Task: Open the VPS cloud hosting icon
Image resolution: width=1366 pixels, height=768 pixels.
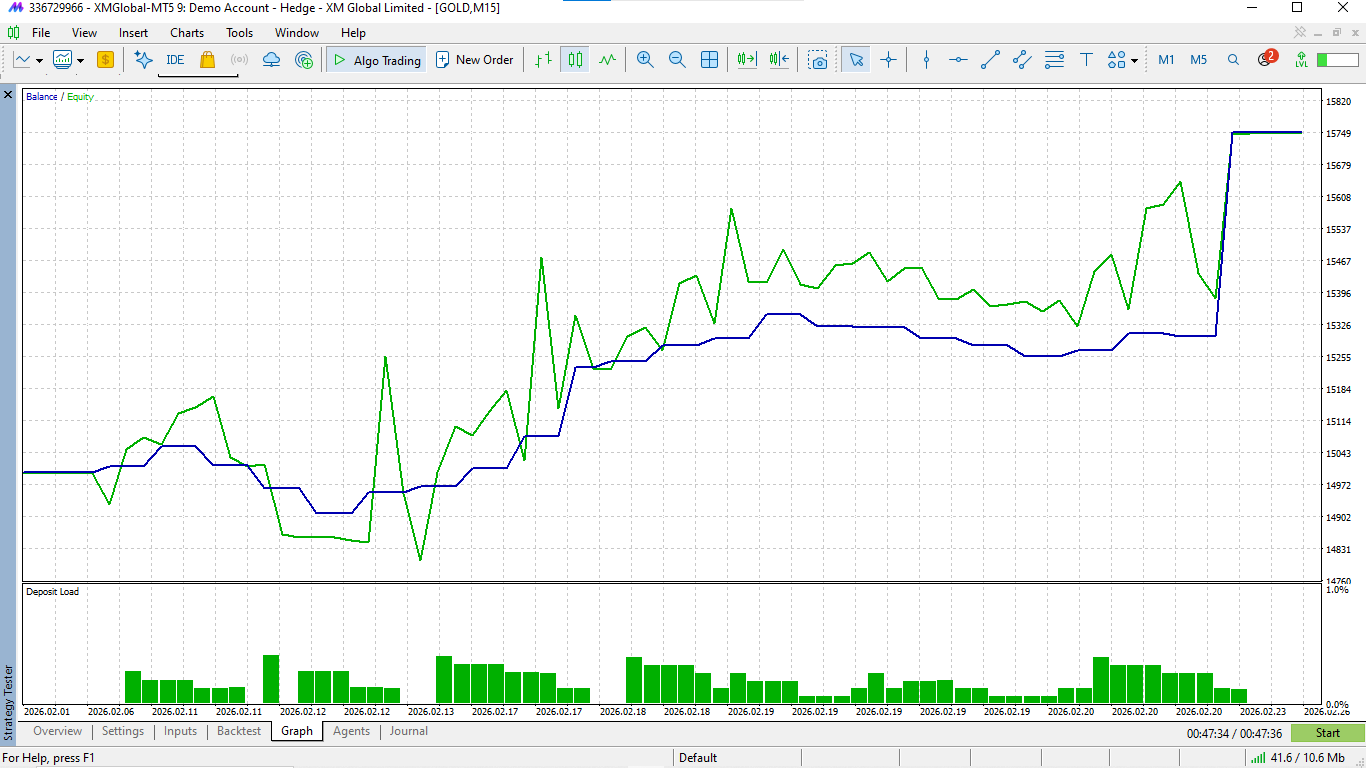Action: pyautogui.click(x=271, y=60)
